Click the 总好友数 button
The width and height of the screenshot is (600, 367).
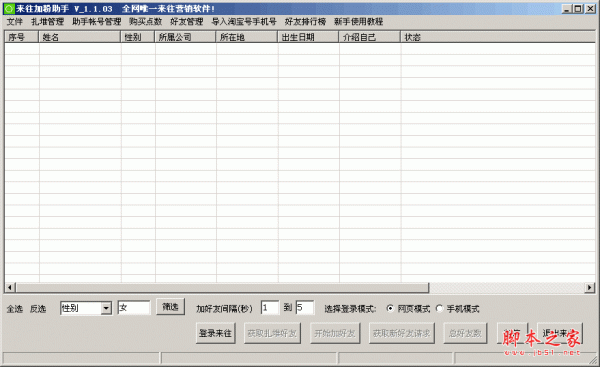(465, 333)
